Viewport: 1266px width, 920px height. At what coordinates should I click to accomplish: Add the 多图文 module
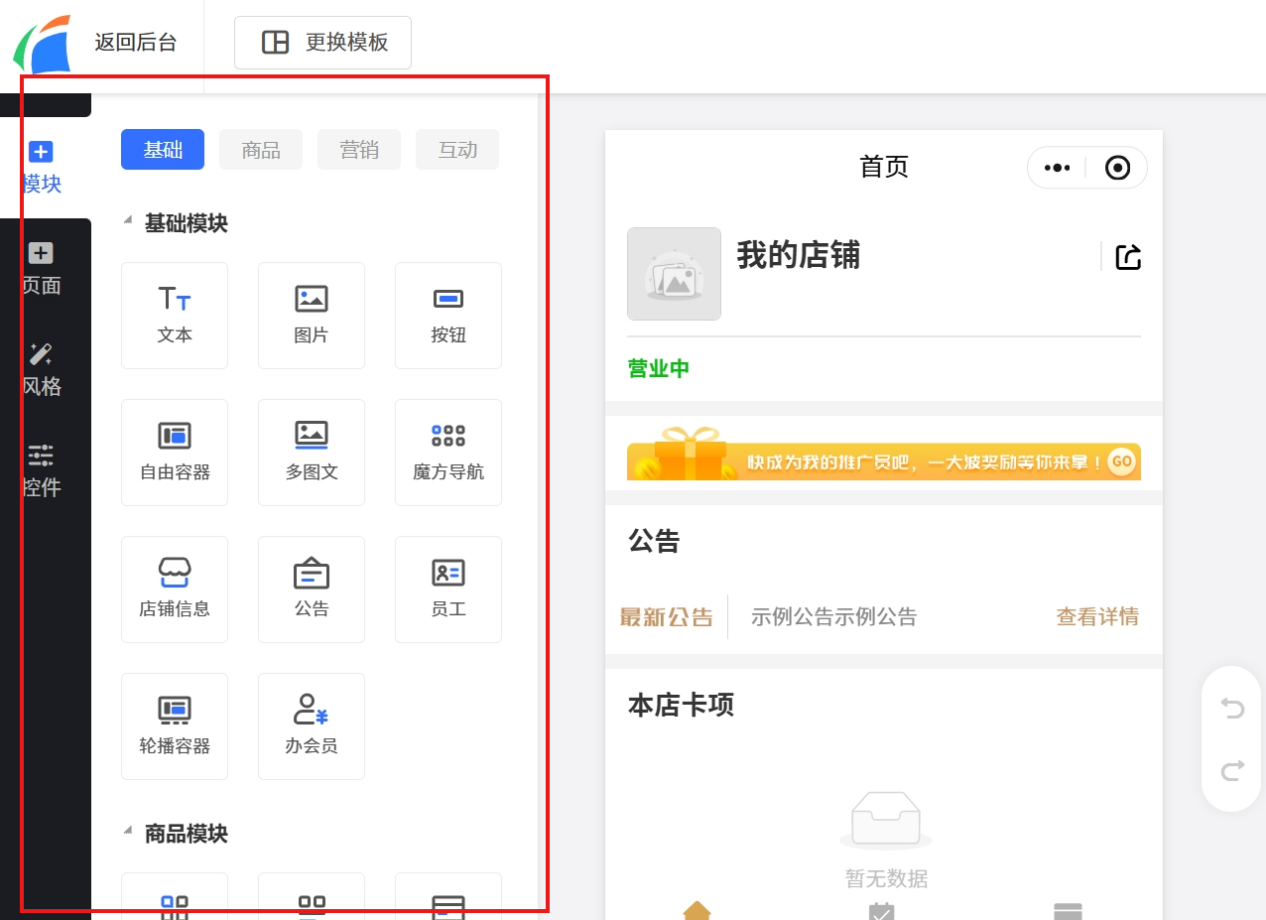[x=311, y=452]
